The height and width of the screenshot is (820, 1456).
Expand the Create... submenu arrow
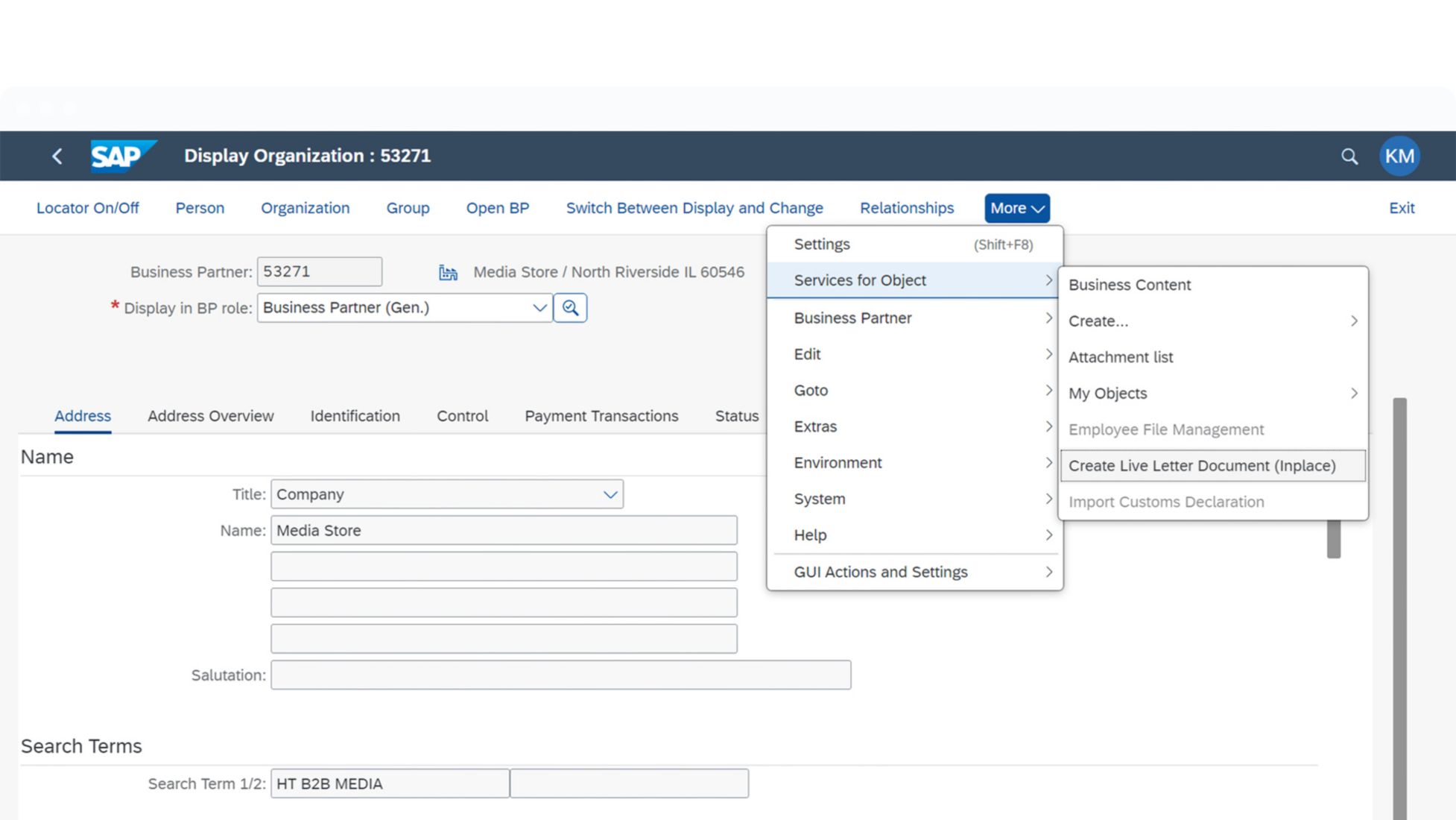tap(1353, 321)
